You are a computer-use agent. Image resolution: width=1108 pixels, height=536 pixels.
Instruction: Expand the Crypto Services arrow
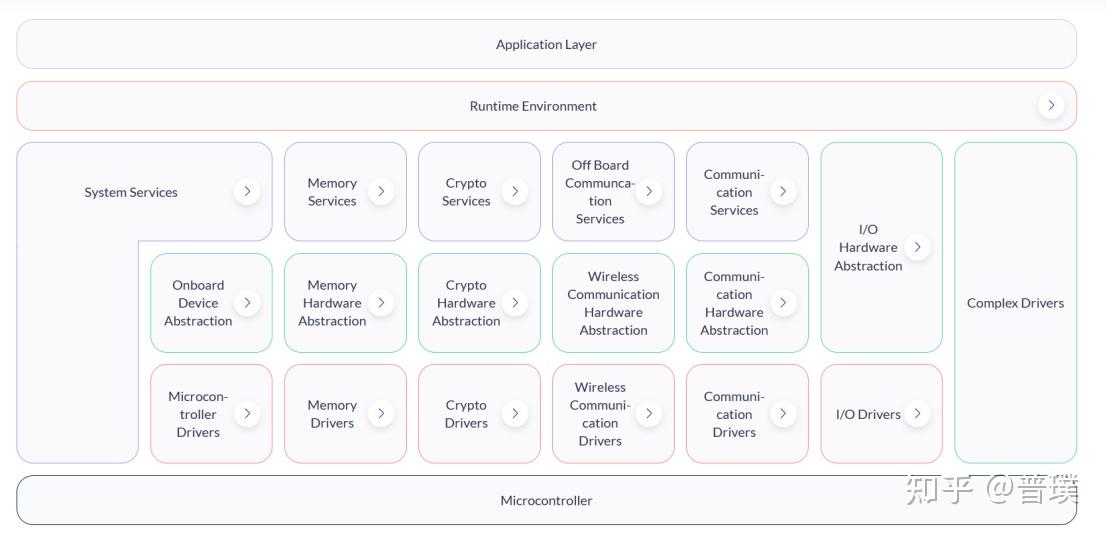pos(515,191)
